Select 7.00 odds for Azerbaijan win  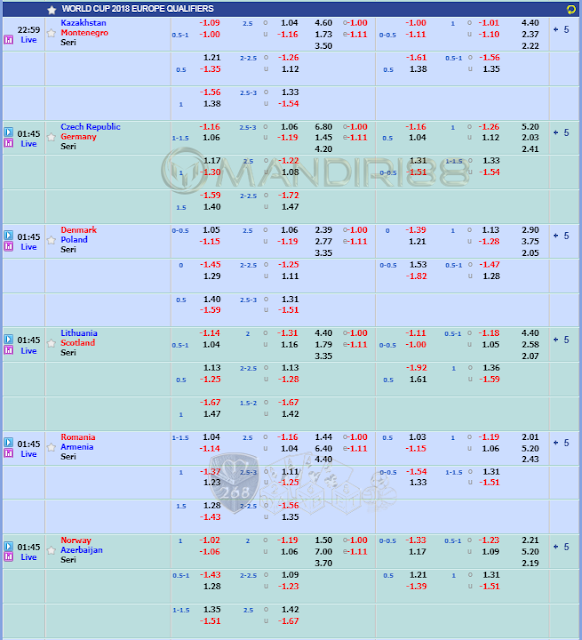[x=323, y=552]
